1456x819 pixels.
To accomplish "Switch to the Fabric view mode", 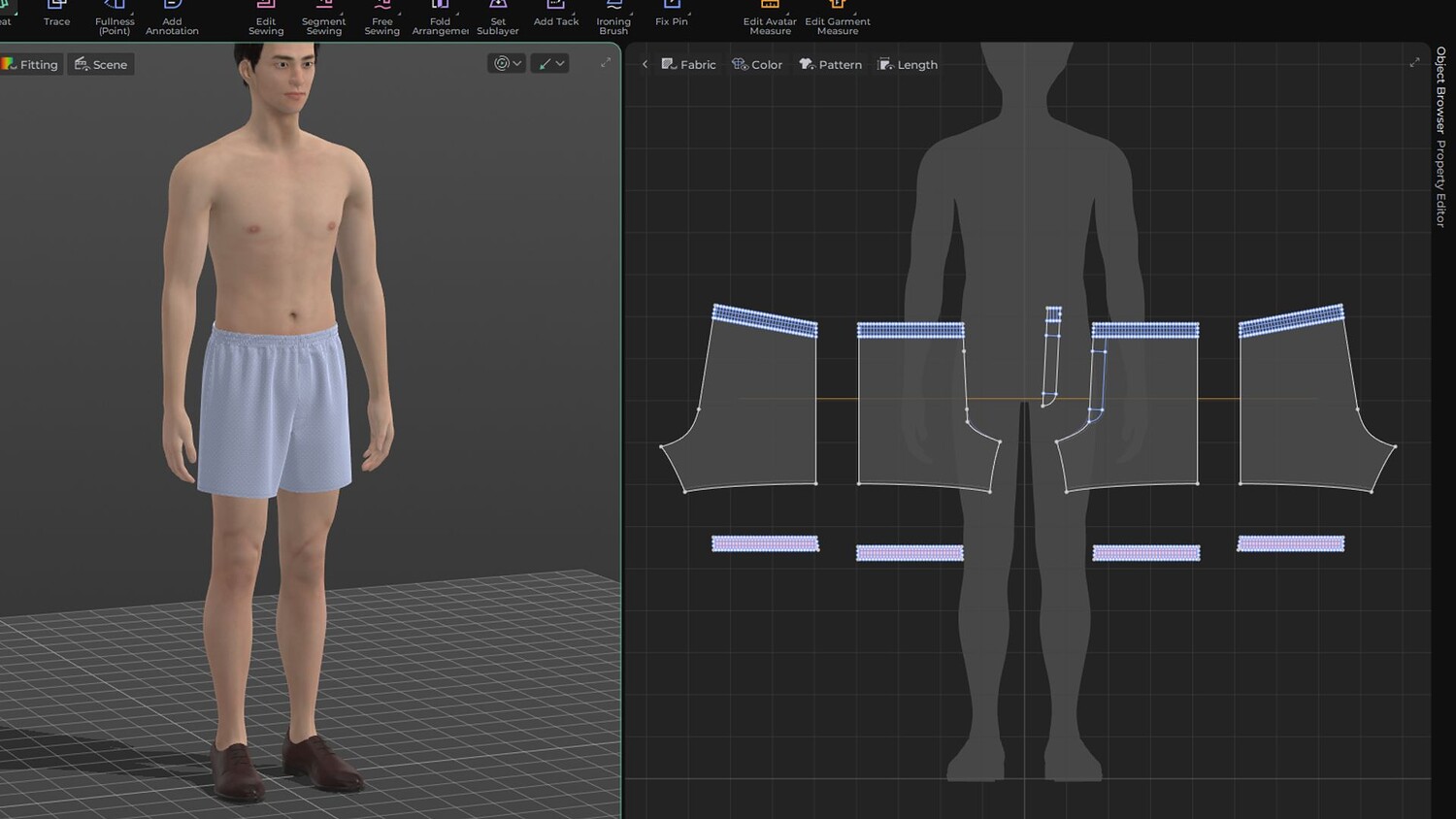I will (x=689, y=64).
